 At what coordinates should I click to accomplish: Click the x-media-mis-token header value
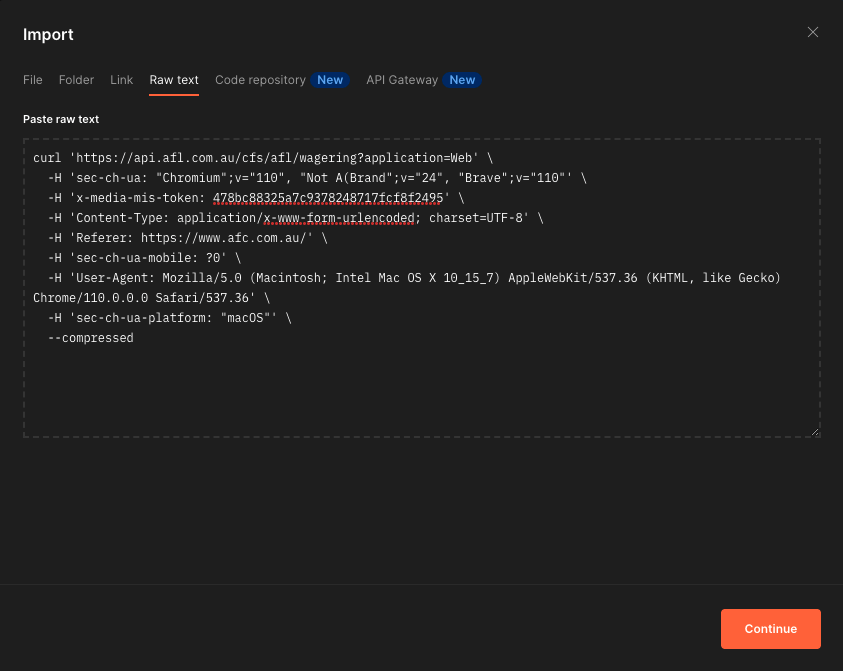click(x=328, y=198)
